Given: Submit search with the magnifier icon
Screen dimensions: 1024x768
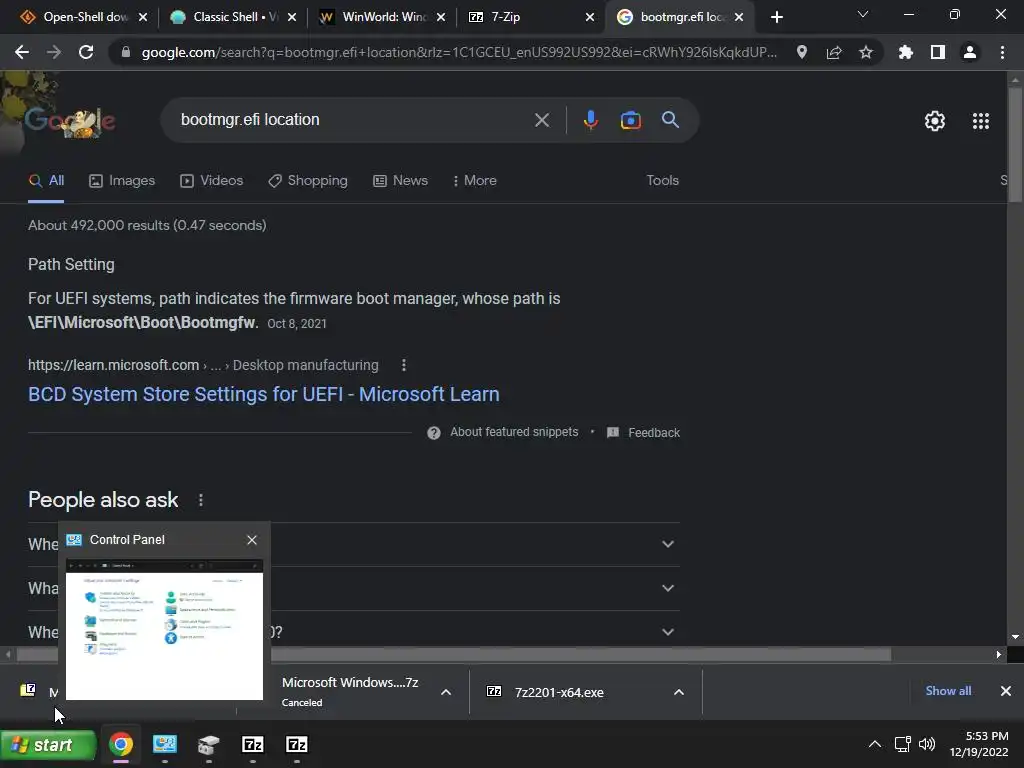Looking at the screenshot, I should [670, 120].
